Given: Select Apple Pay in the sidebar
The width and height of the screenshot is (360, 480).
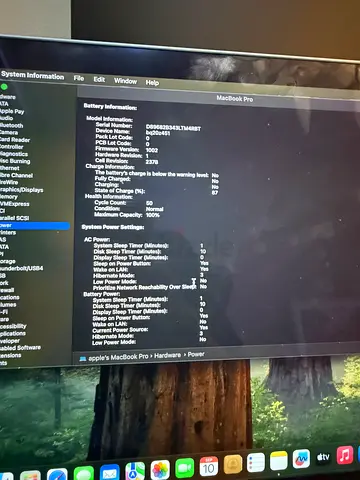Looking at the screenshot, I should [x=12, y=111].
